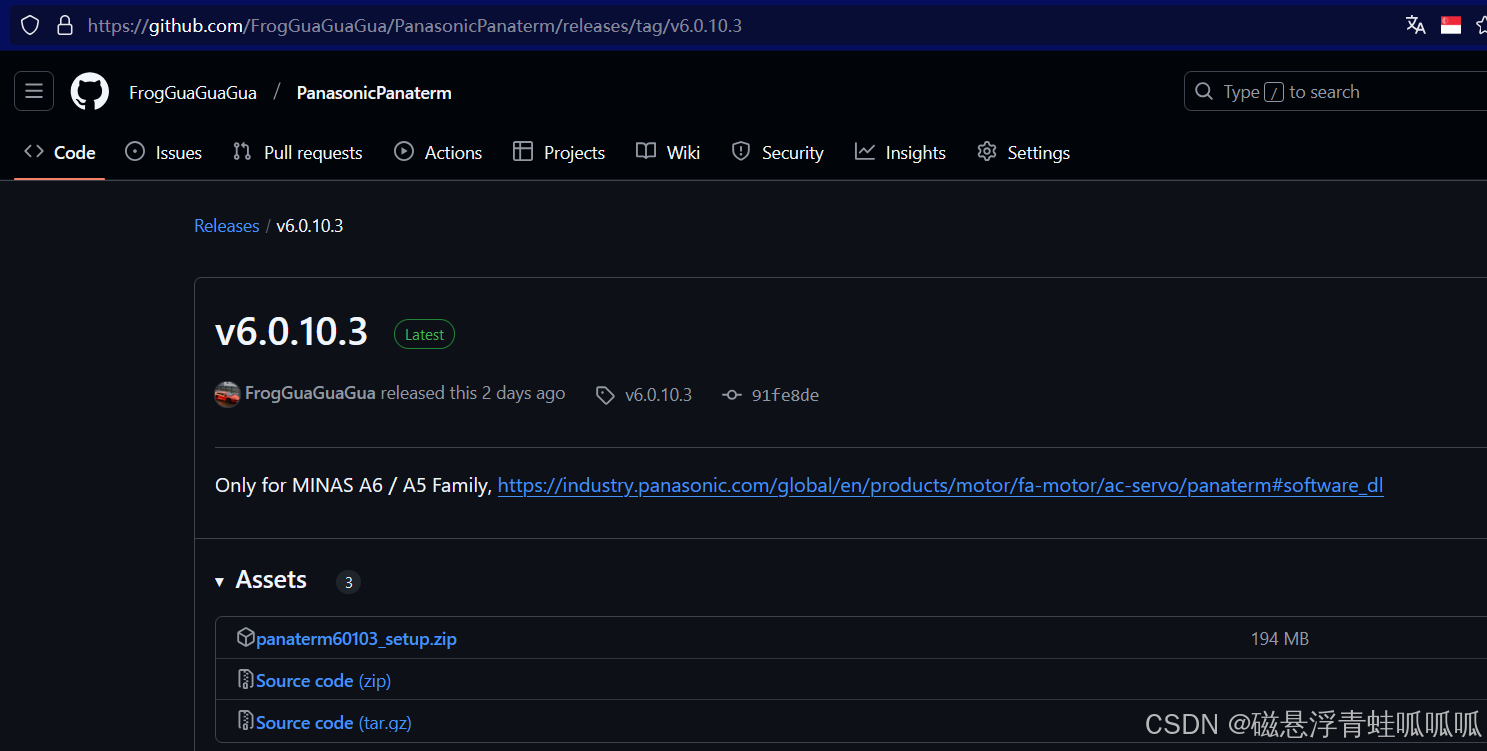The height and width of the screenshot is (751, 1487).
Task: Click package icon of panaterm60103_setup.zip
Action: (x=245, y=637)
